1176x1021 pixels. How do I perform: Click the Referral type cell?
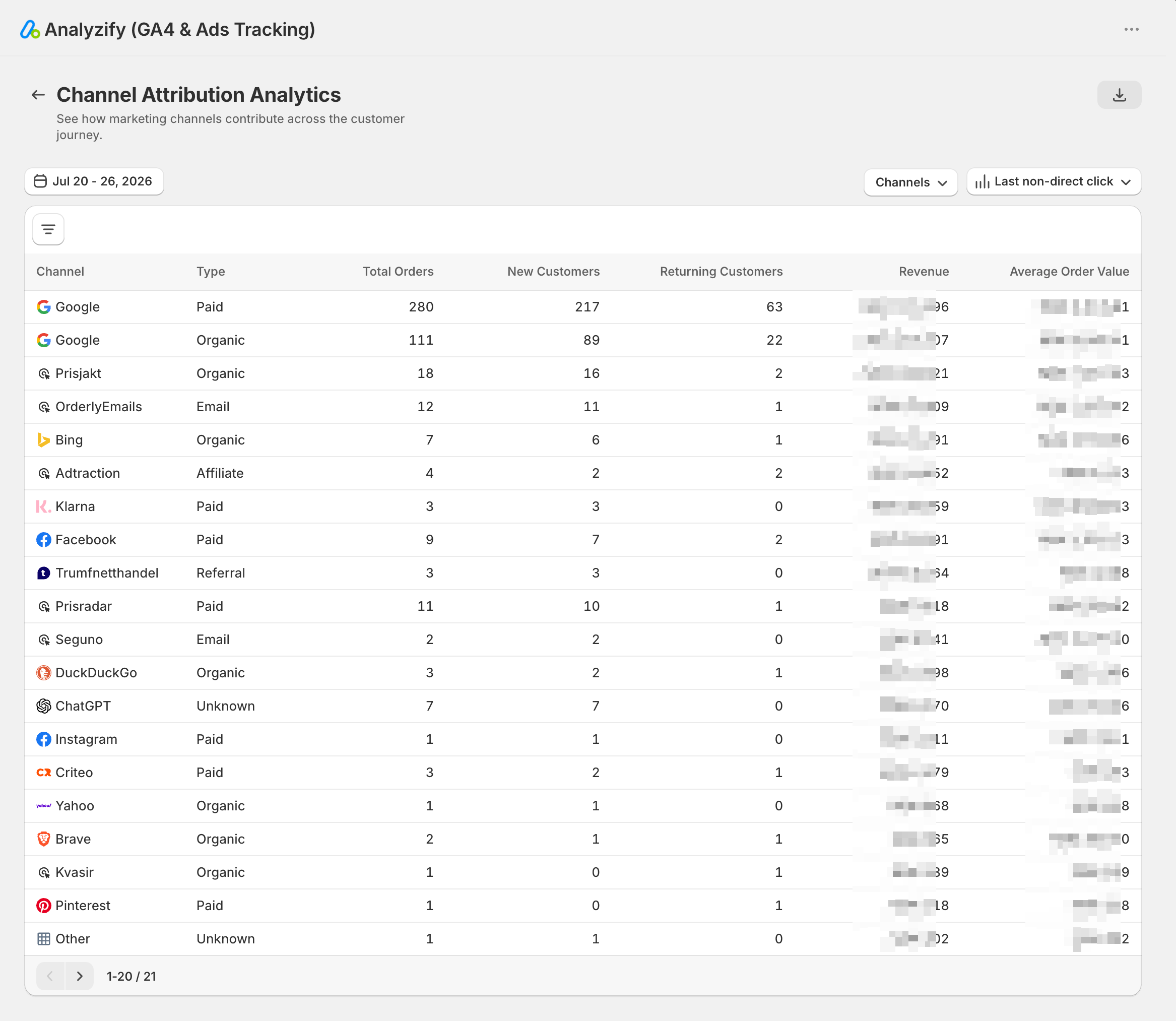point(220,573)
